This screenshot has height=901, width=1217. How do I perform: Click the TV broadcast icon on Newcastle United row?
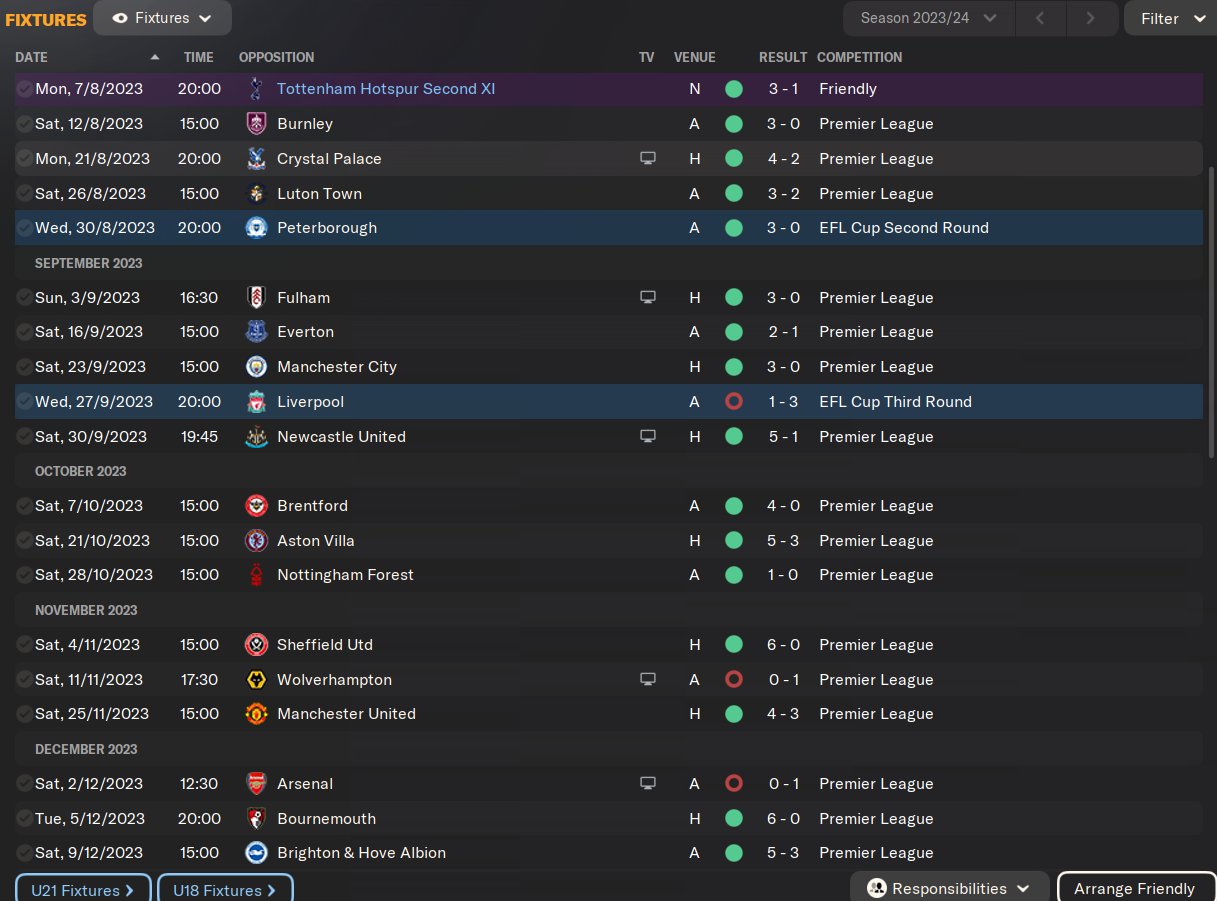(x=648, y=437)
